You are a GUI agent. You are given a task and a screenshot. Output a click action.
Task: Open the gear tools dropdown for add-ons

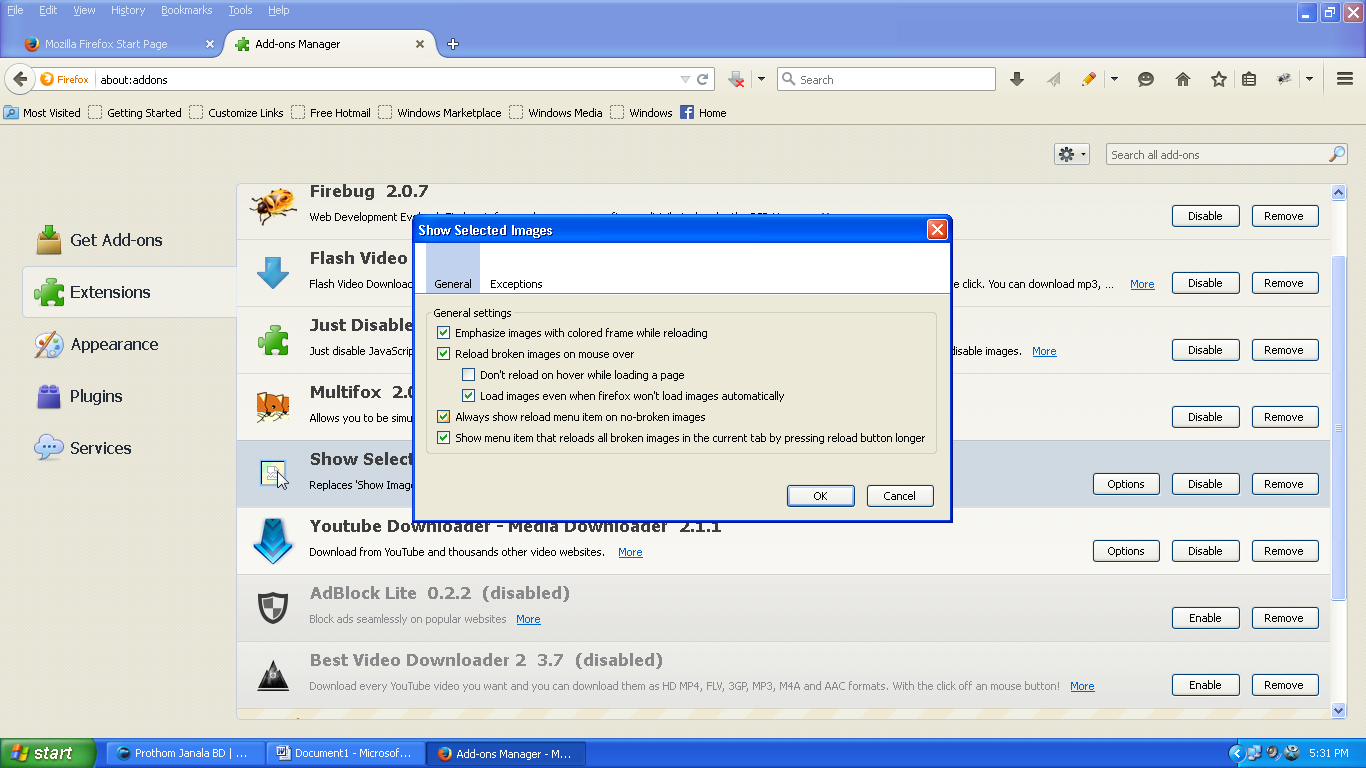(x=1071, y=154)
